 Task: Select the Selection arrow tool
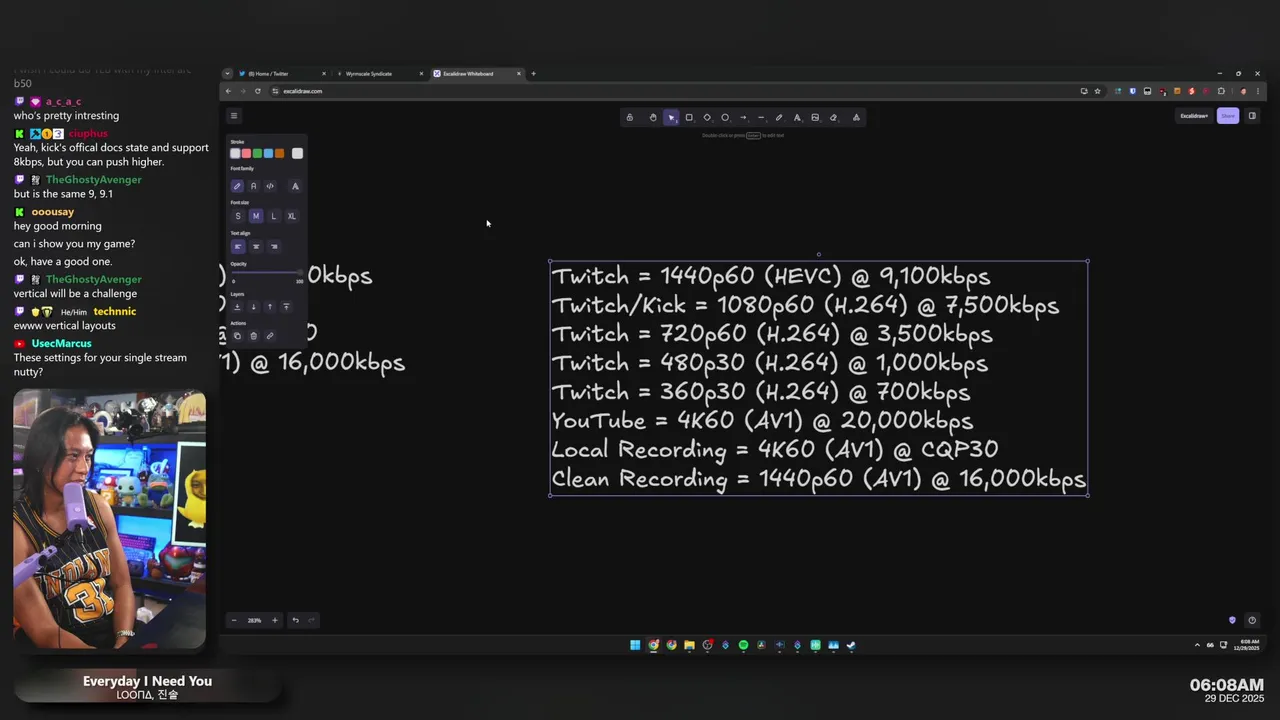[671, 117]
